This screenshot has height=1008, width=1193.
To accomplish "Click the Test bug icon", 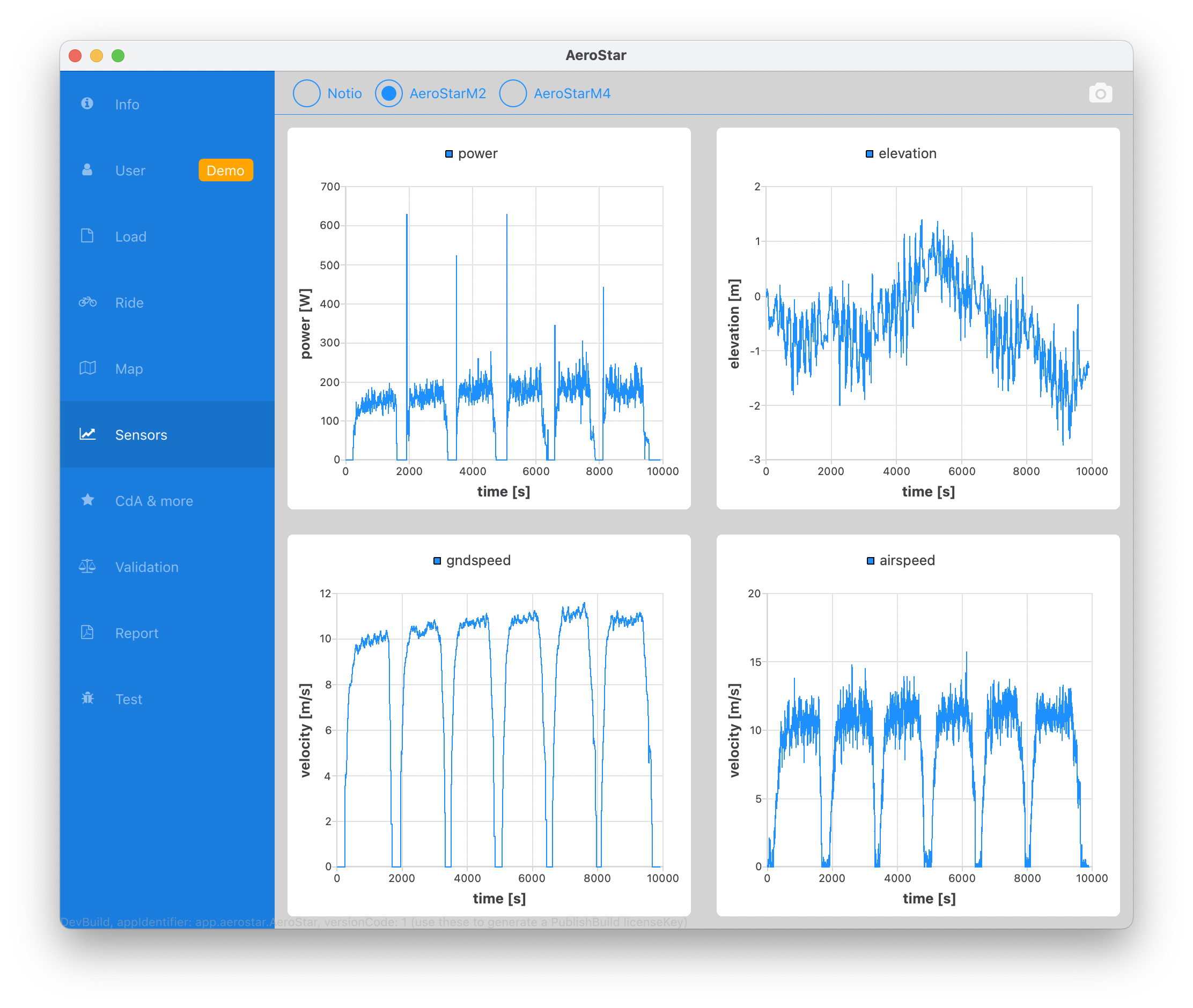I will click(87, 698).
